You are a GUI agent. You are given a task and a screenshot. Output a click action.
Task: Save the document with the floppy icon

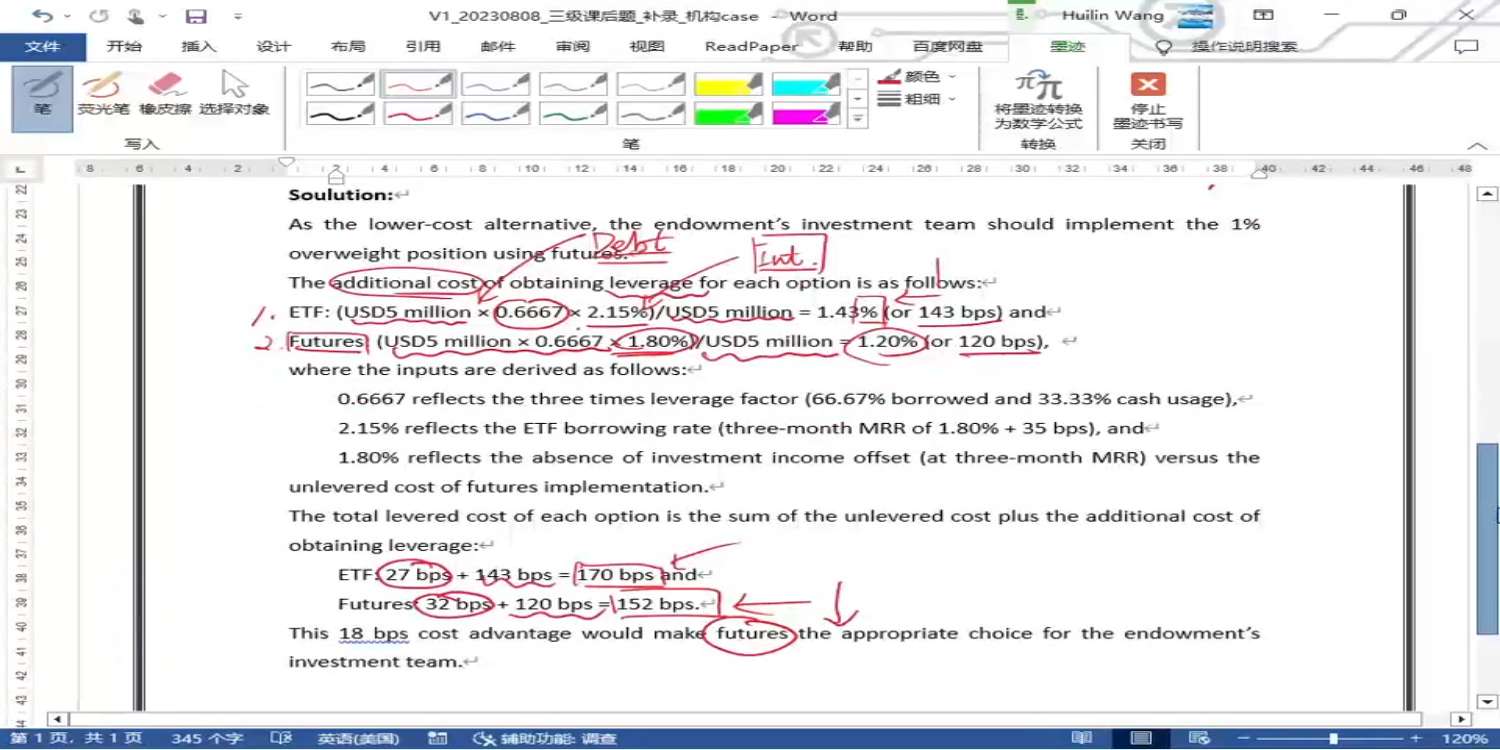pos(196,16)
